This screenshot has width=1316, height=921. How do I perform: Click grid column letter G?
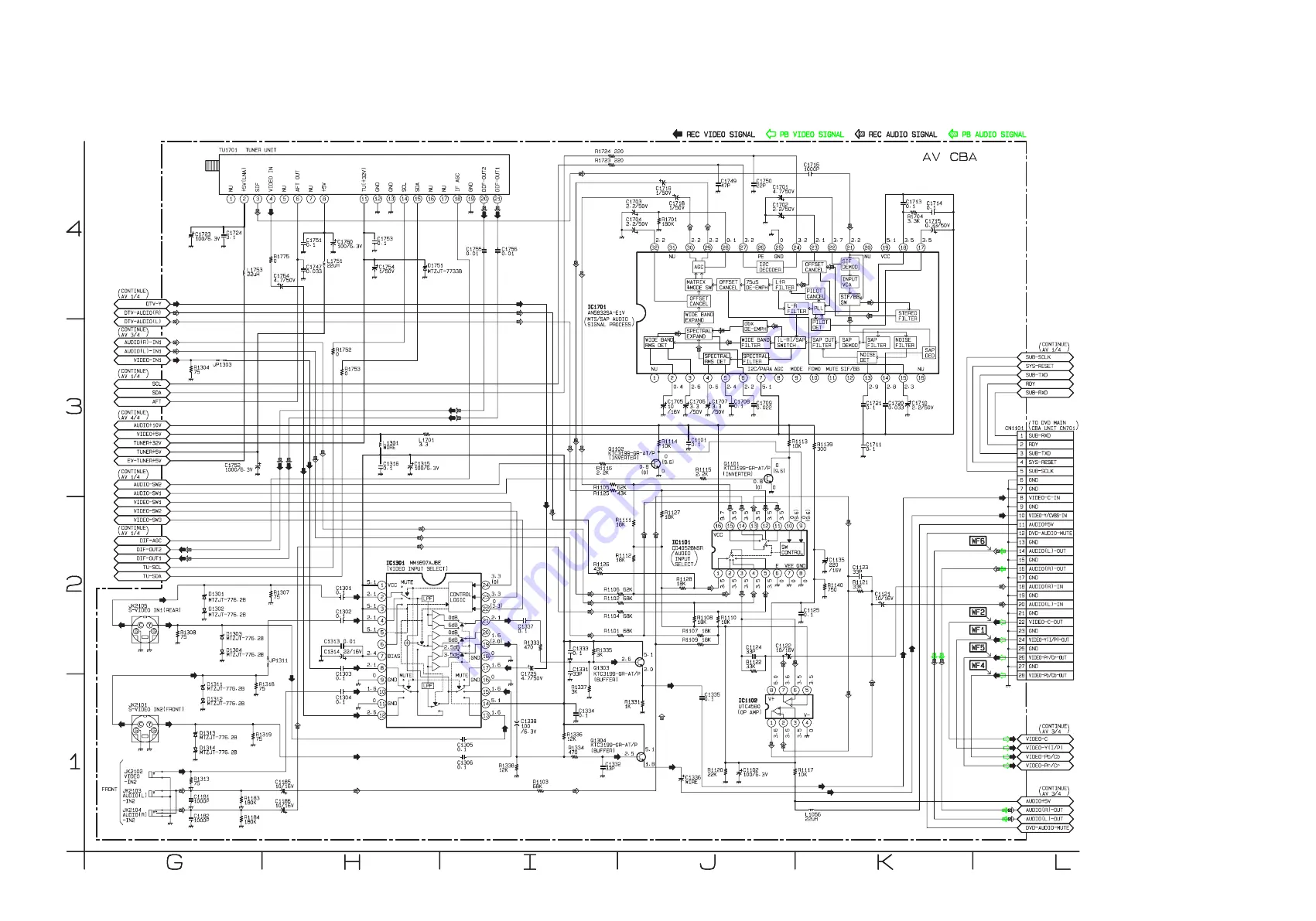[x=175, y=863]
